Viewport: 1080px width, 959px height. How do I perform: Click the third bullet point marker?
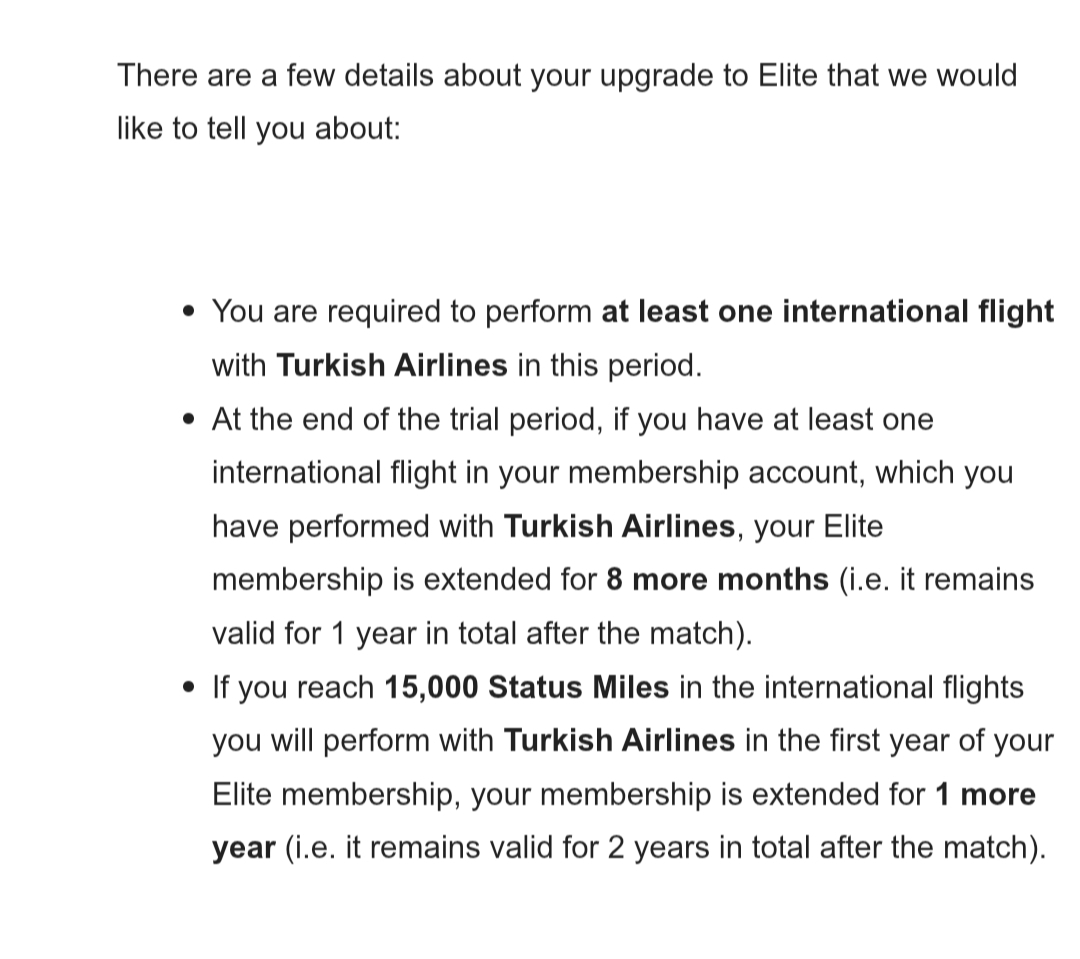tap(189, 688)
